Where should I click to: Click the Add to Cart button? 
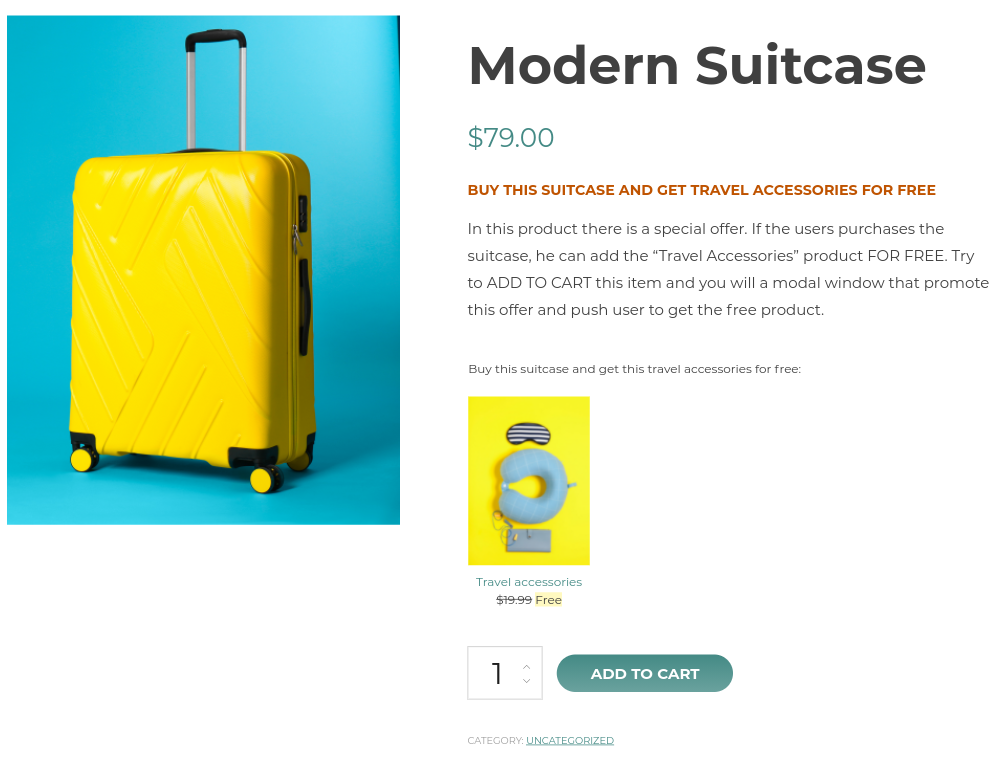(644, 673)
